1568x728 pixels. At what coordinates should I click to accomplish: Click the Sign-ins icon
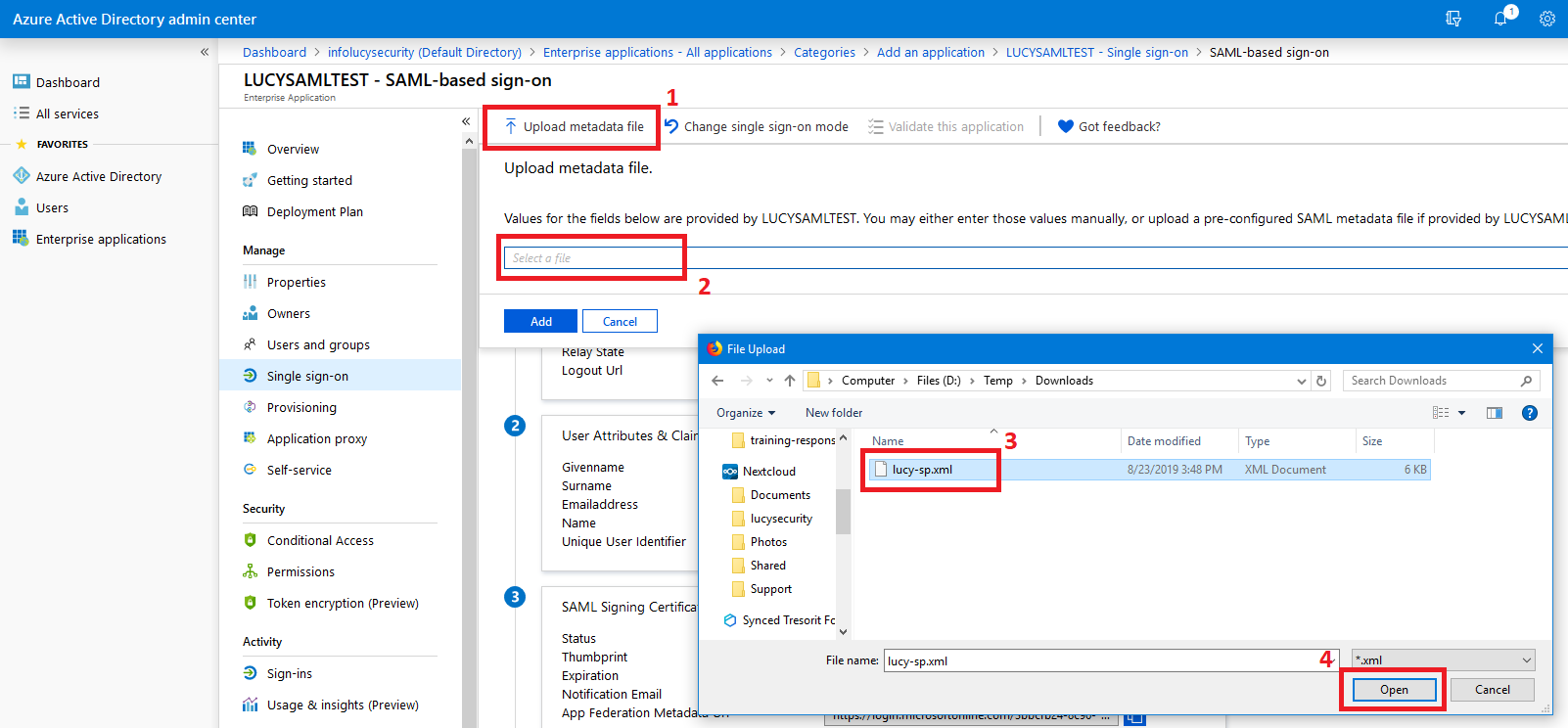click(x=250, y=673)
